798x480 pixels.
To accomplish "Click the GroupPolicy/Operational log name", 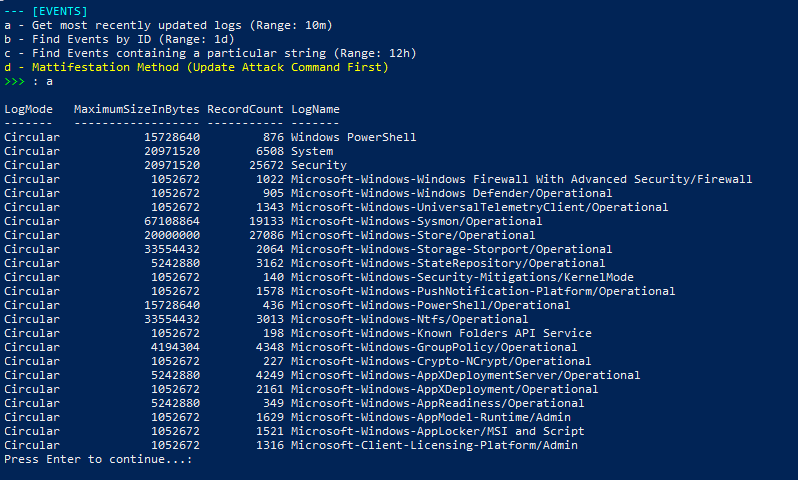I will coord(434,347).
